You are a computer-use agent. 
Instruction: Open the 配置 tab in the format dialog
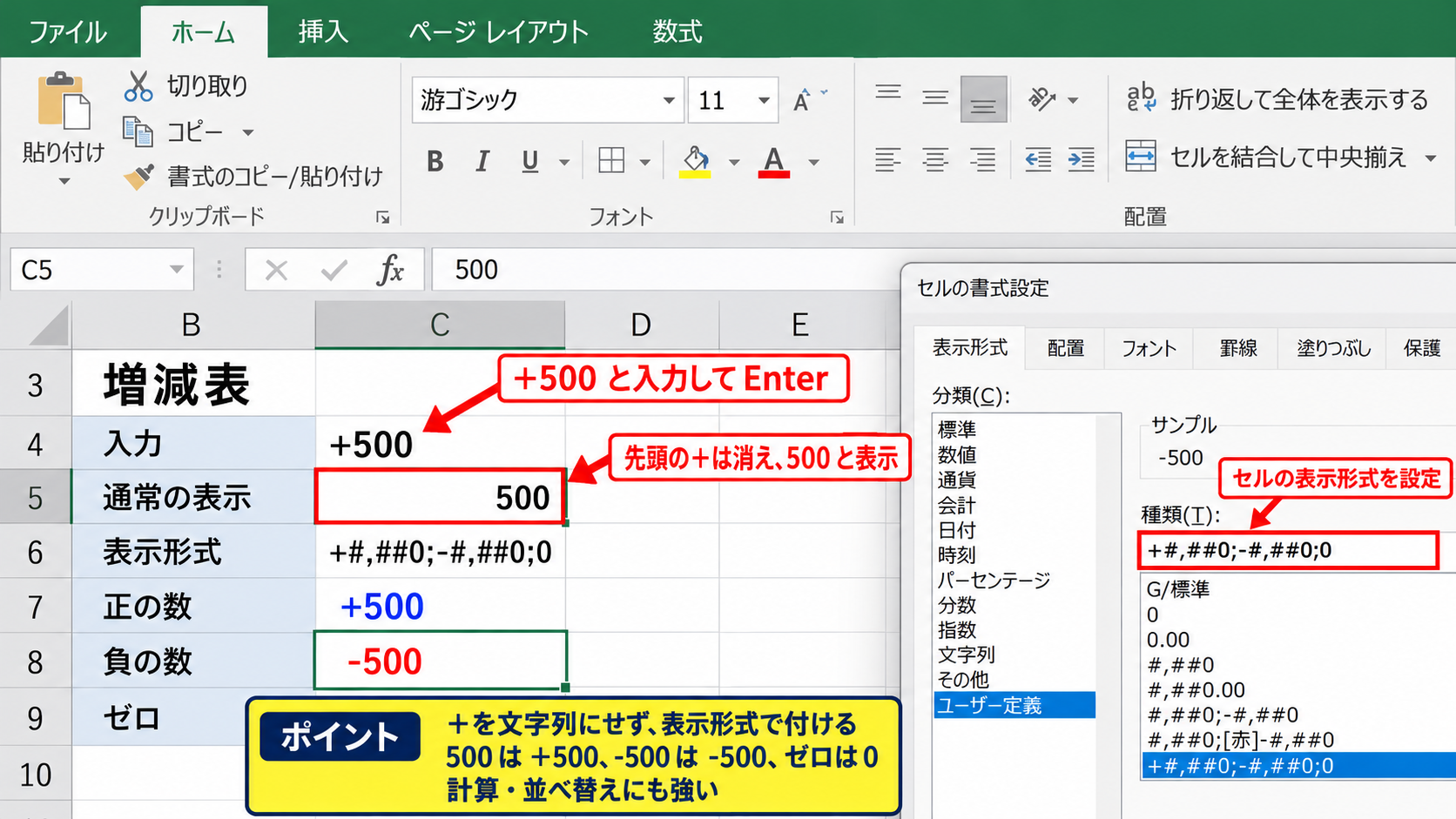(1066, 348)
